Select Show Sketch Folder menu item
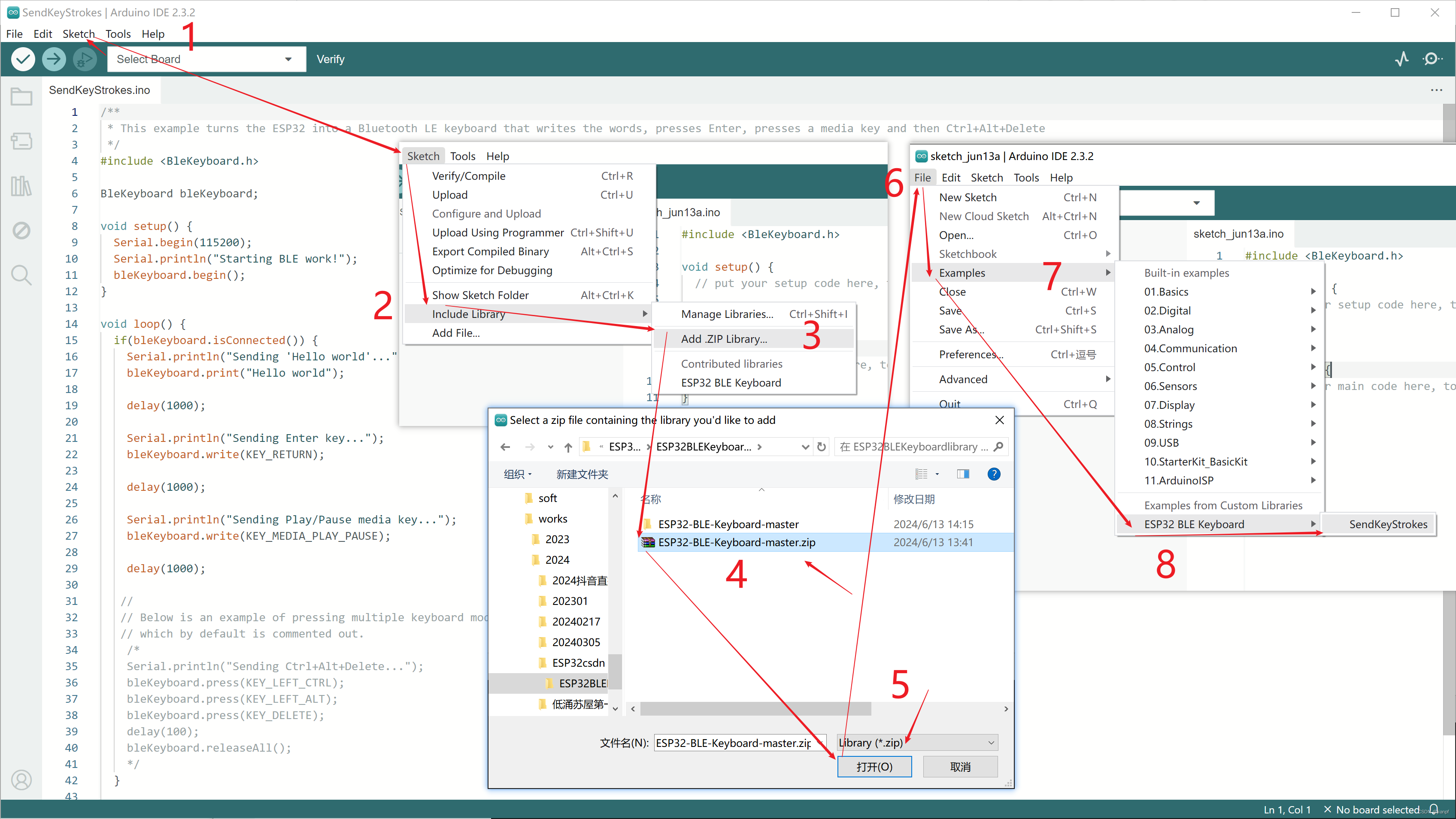 pyautogui.click(x=529, y=295)
